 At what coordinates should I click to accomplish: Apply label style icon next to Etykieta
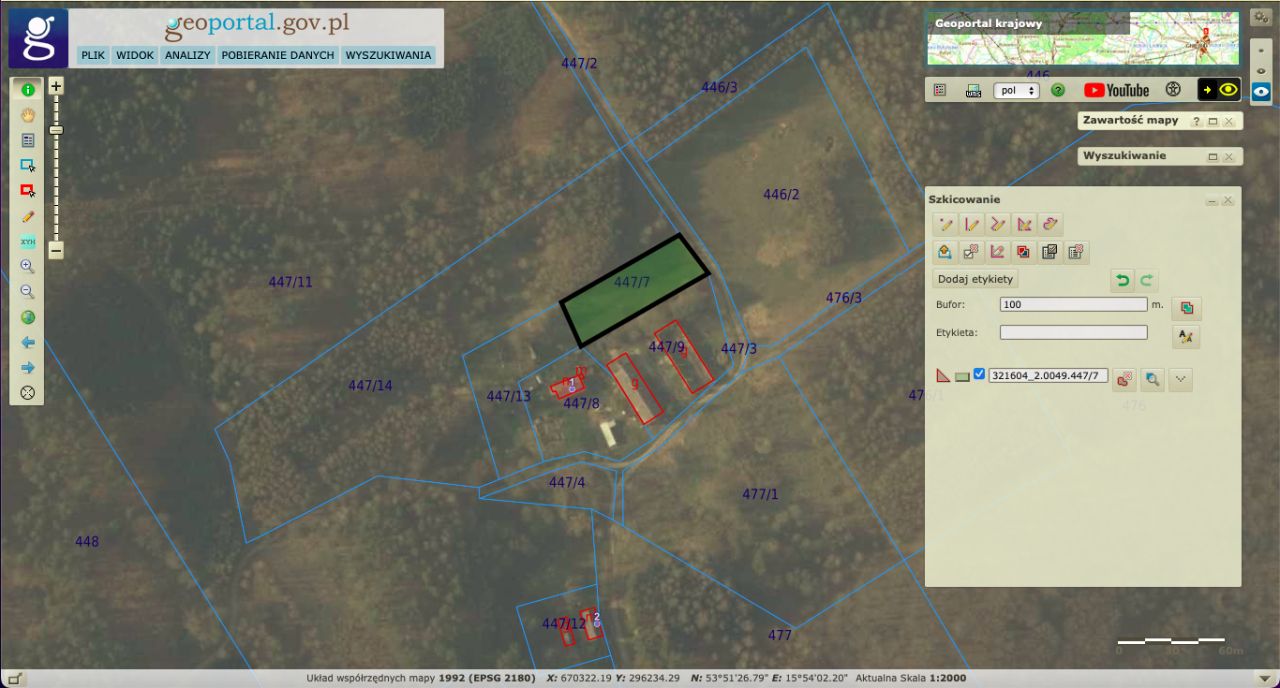1187,336
